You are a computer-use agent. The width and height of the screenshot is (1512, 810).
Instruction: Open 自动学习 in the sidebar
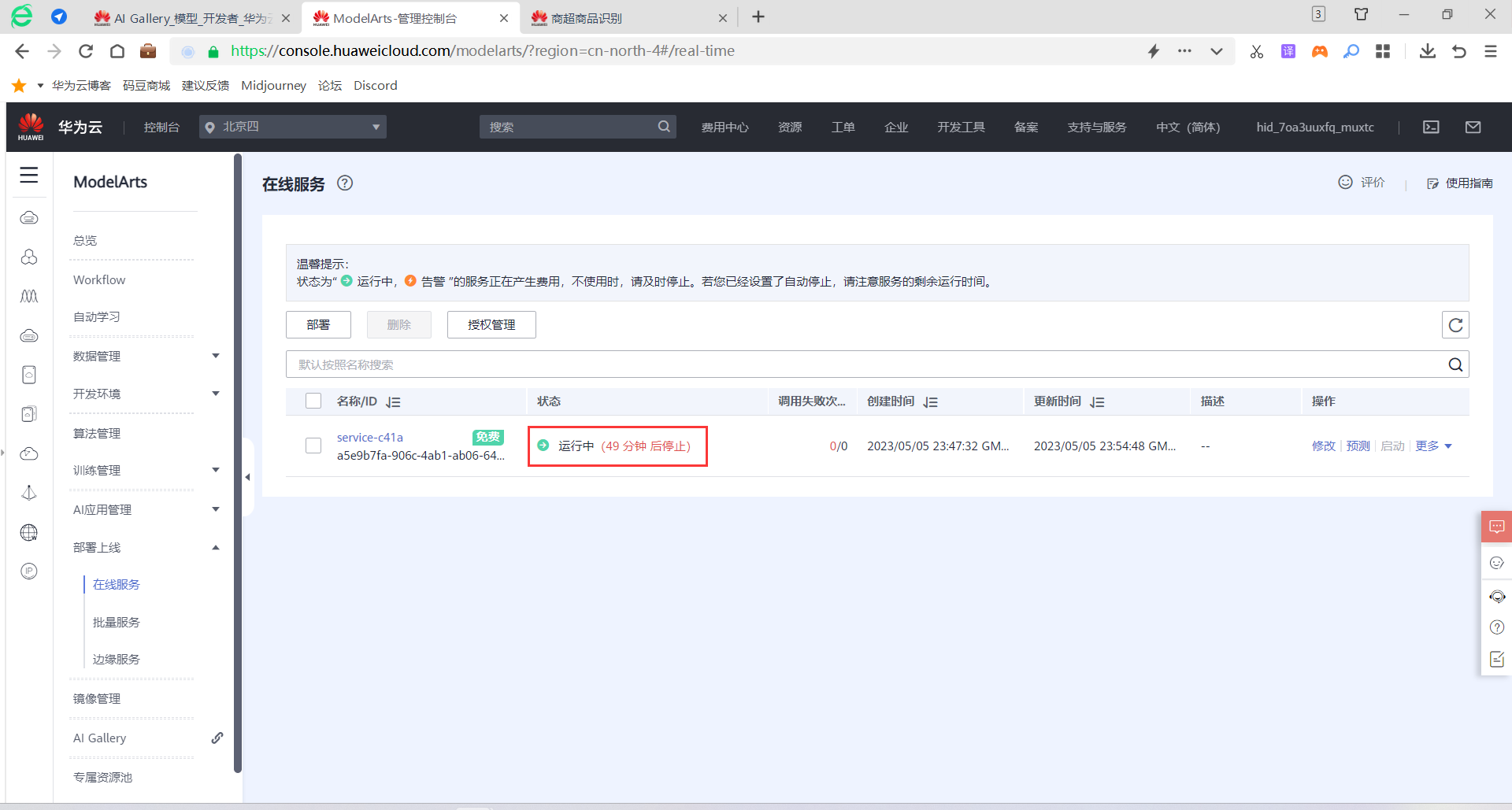click(x=97, y=316)
